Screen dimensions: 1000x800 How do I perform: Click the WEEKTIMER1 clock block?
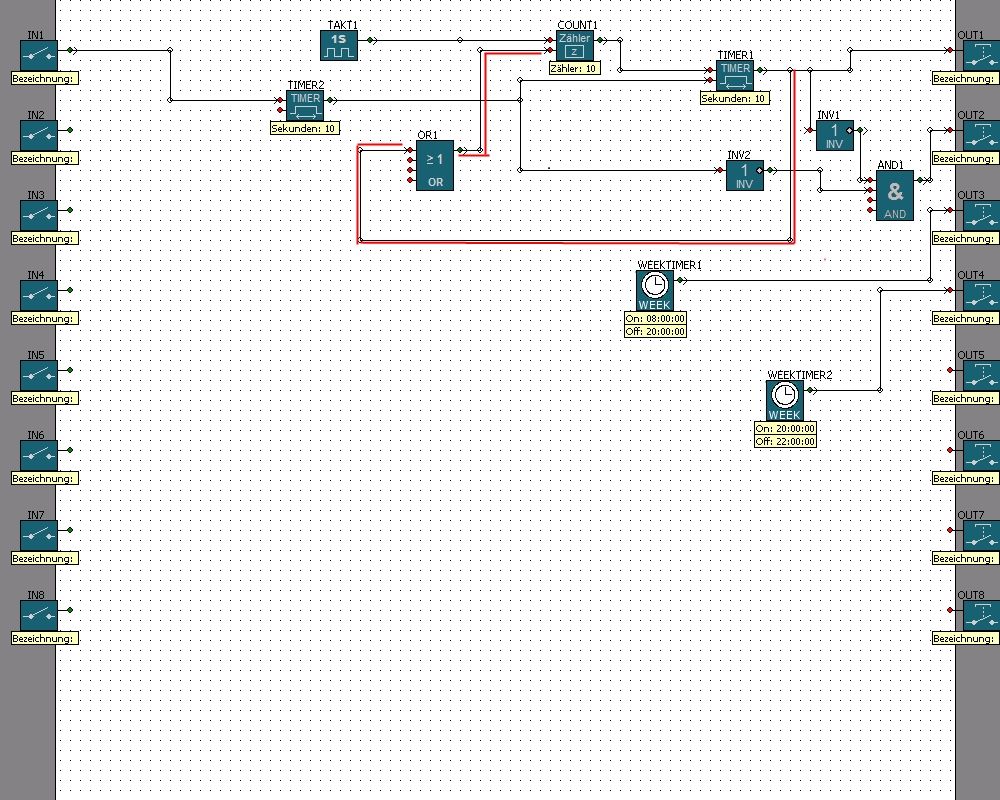pos(655,290)
